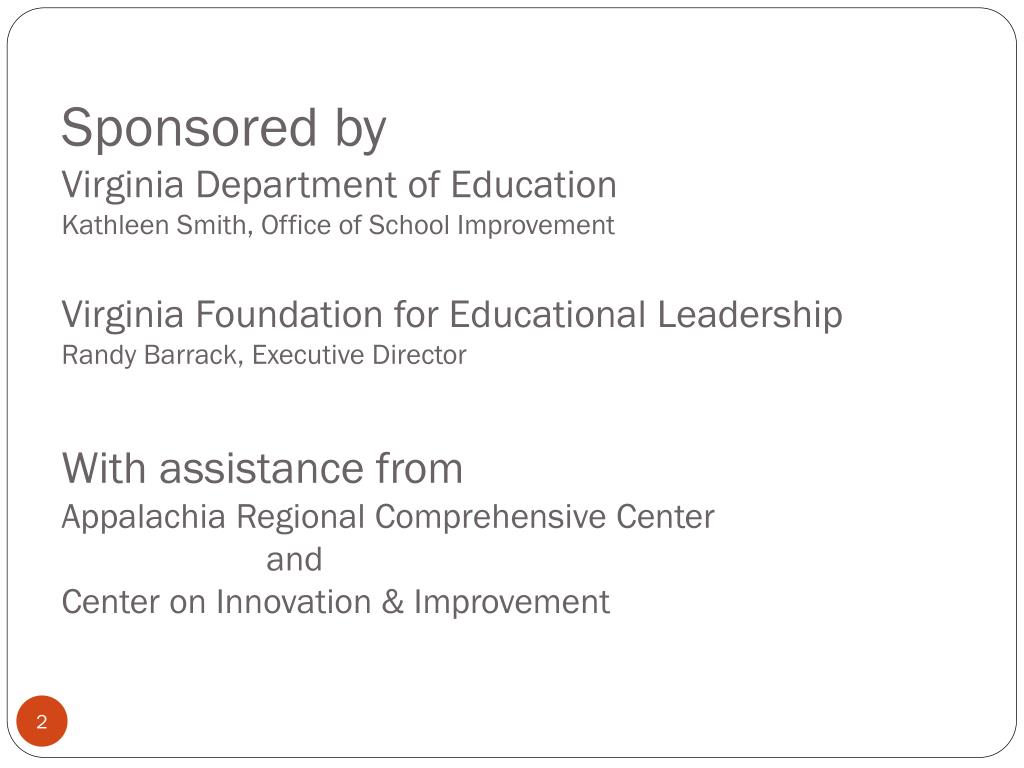Click 'Kathleen Smith, Office of School Improvement' line
Viewport: 1024px width, 768px height.
pyautogui.click(x=338, y=225)
